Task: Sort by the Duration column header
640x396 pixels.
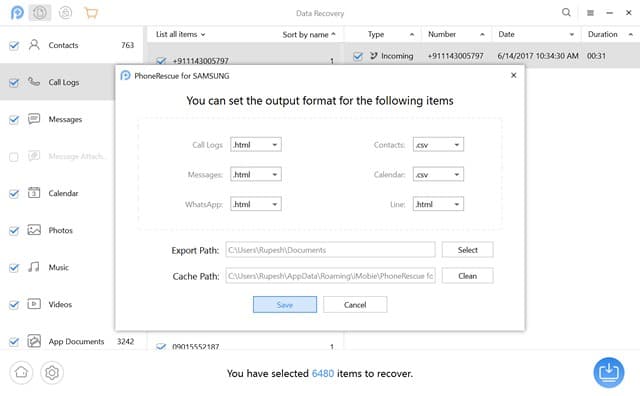Action: click(610, 34)
